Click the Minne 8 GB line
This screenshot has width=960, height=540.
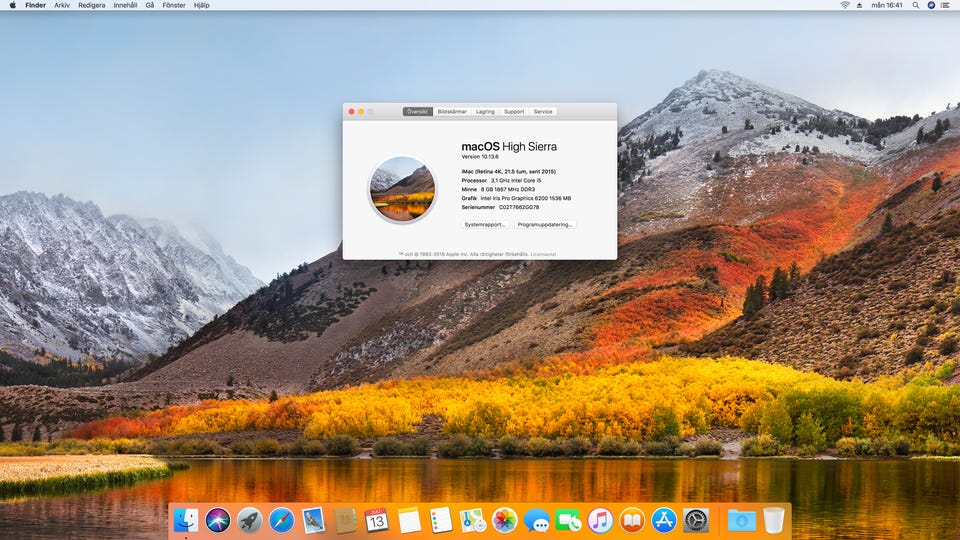(498, 189)
